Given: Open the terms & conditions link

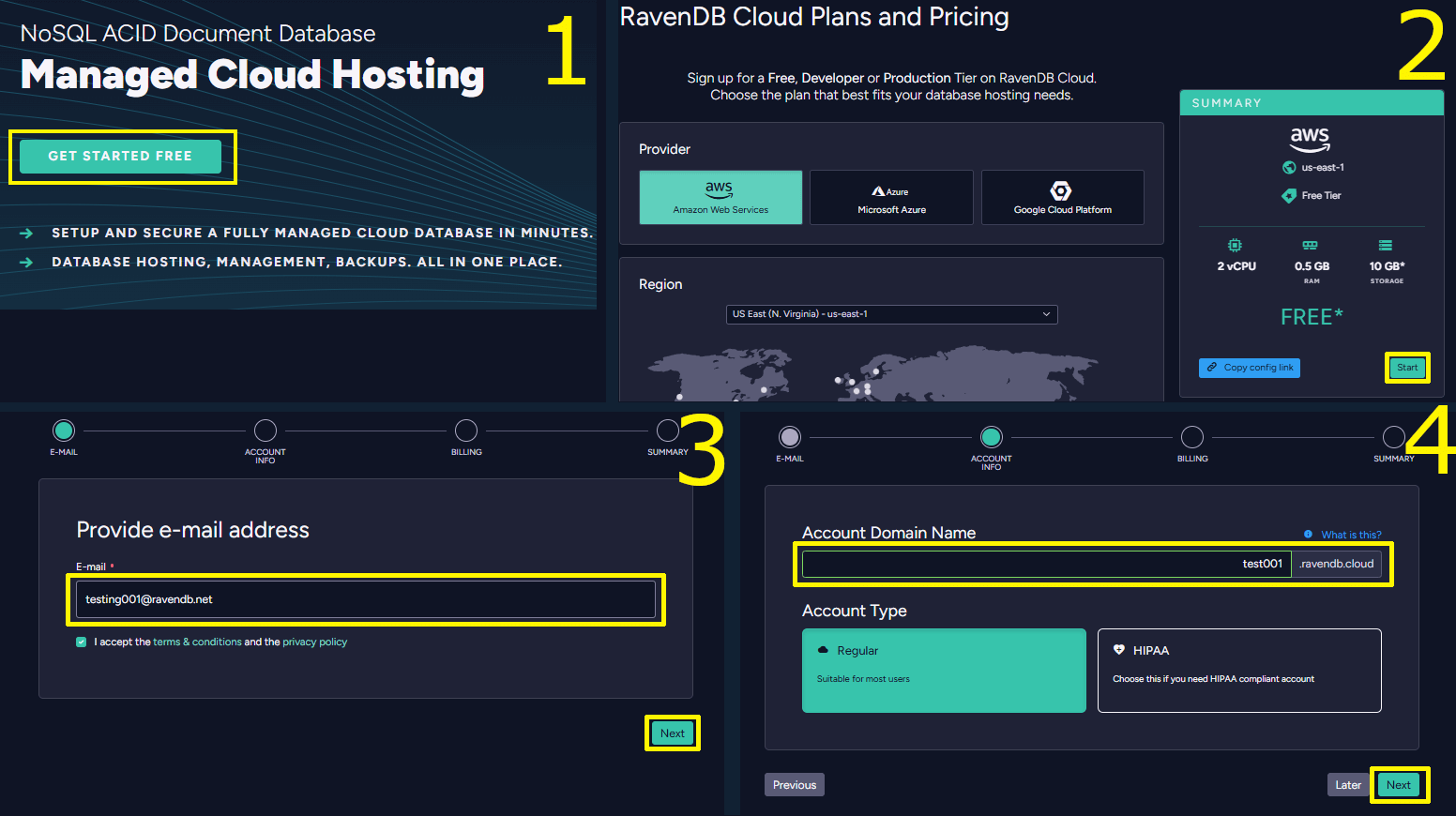Looking at the screenshot, I should coord(197,642).
